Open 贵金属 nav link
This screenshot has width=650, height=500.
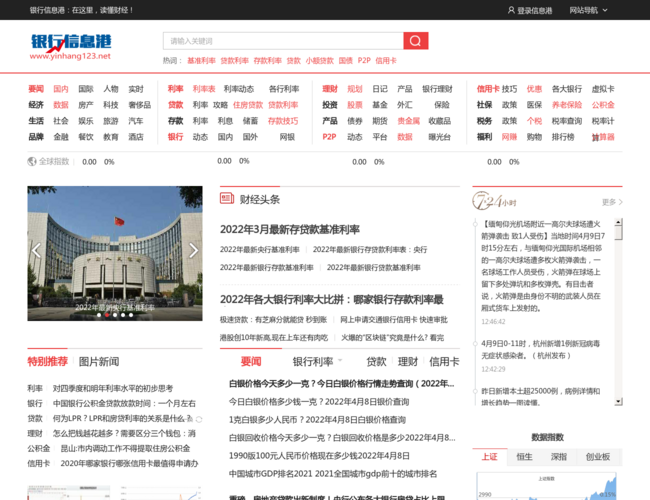click(x=408, y=121)
